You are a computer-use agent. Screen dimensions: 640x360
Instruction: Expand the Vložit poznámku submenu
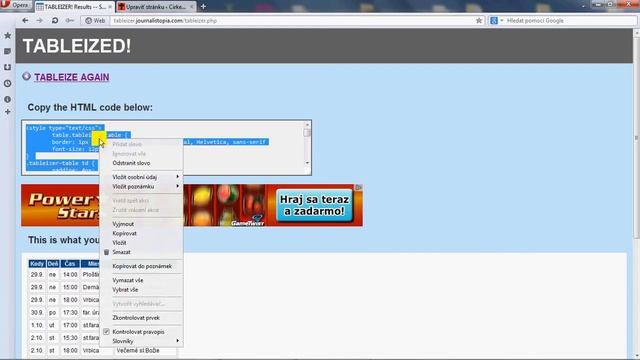pos(141,187)
